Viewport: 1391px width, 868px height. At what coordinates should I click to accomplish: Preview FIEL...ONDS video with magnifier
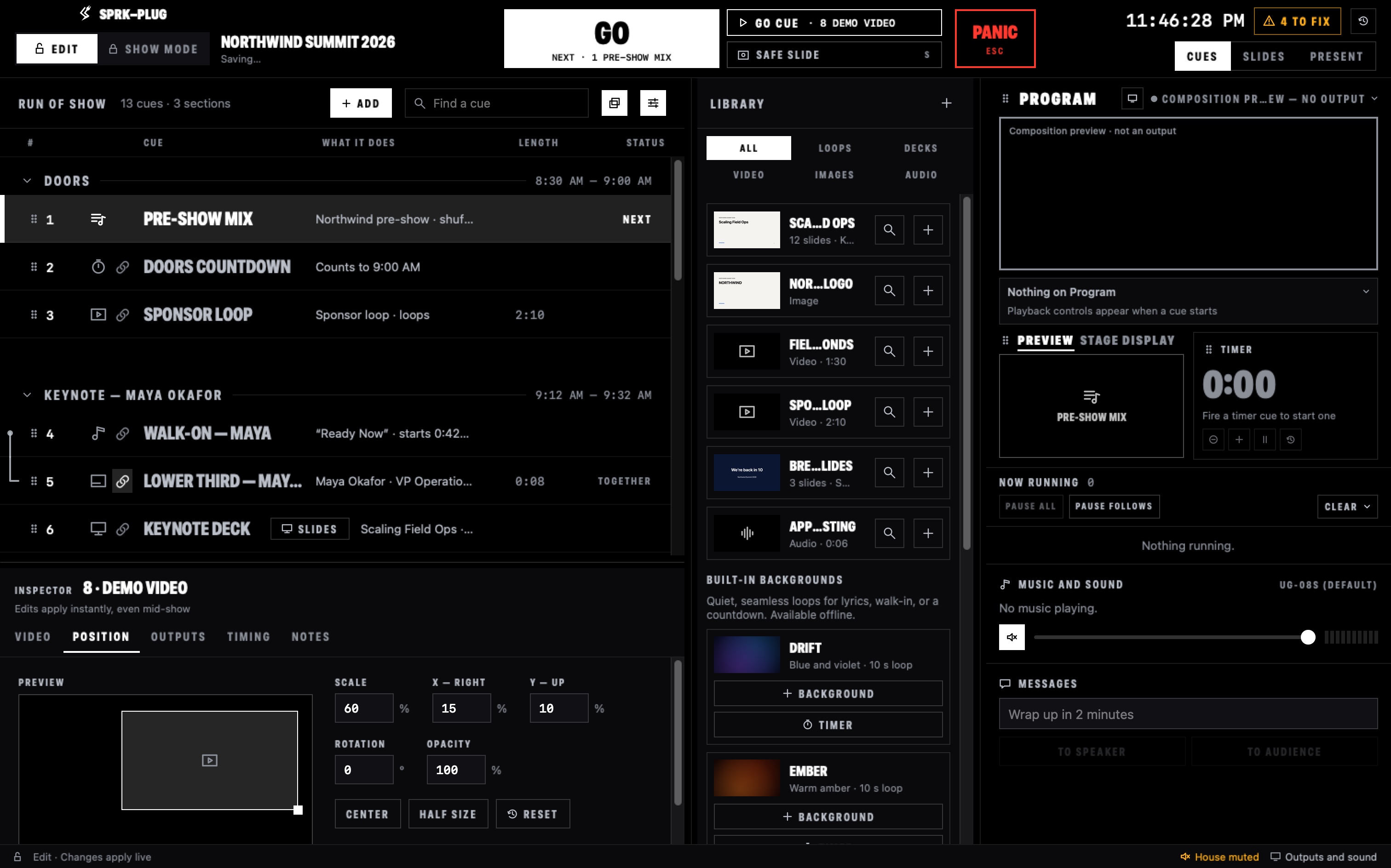[889, 351]
